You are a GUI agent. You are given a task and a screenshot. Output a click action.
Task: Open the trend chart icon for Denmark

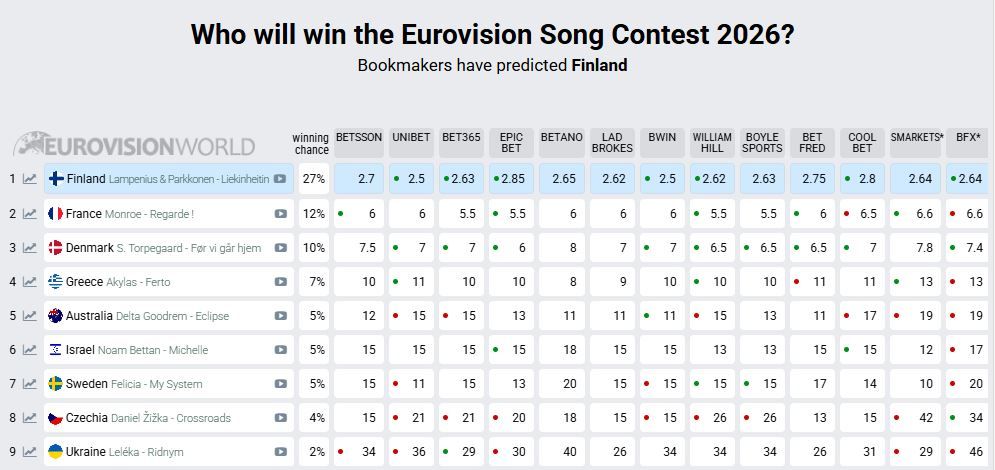30,247
